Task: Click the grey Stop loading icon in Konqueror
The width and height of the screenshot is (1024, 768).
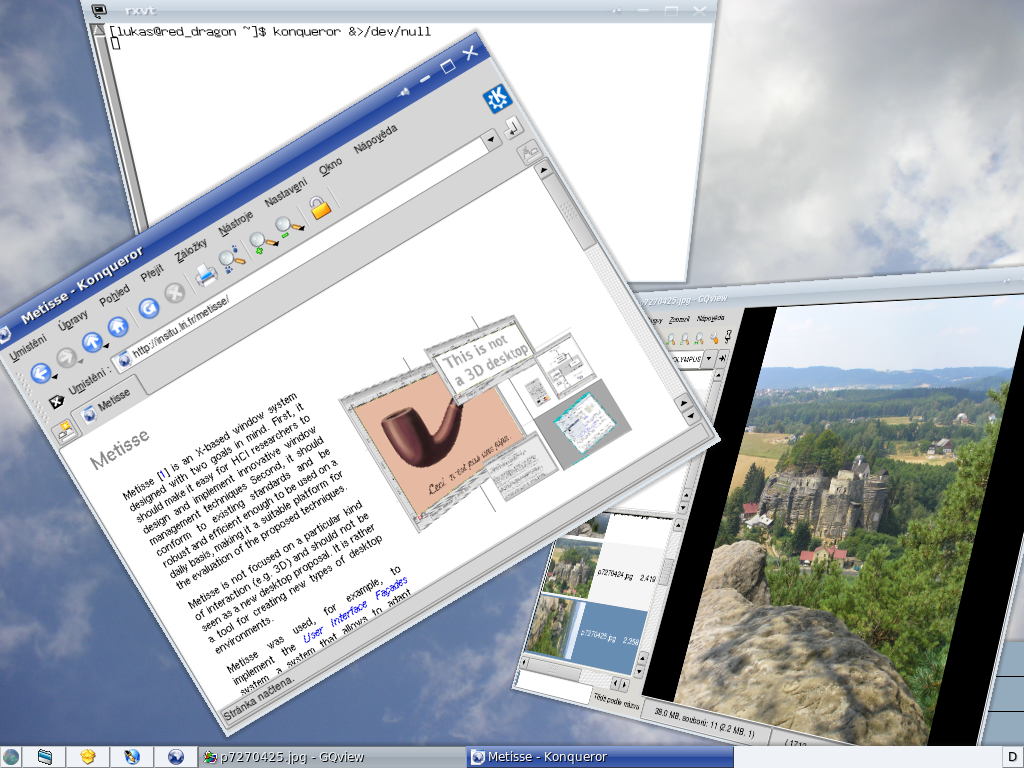Action: [175, 293]
